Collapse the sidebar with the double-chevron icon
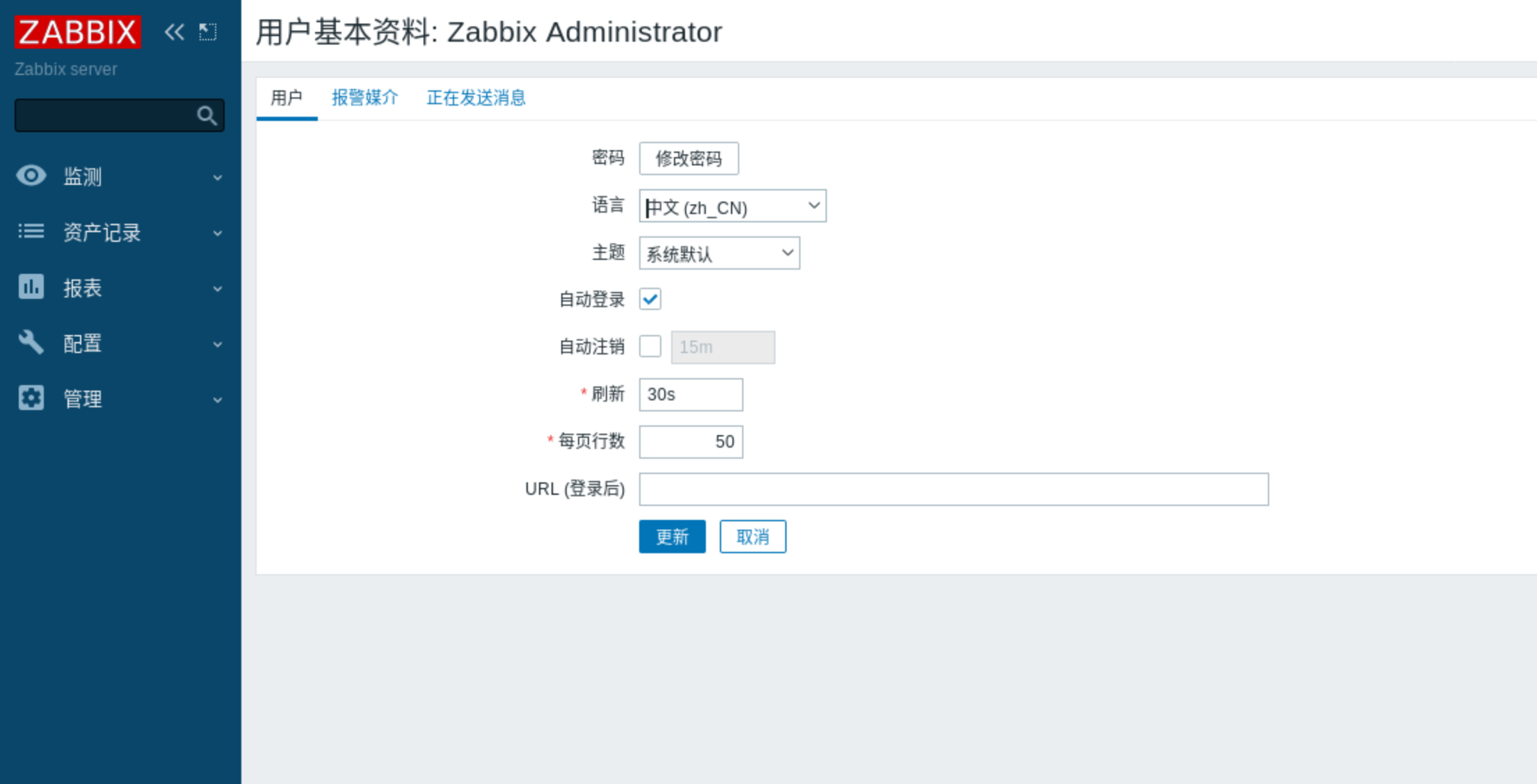The width and height of the screenshot is (1537, 784). tap(172, 31)
